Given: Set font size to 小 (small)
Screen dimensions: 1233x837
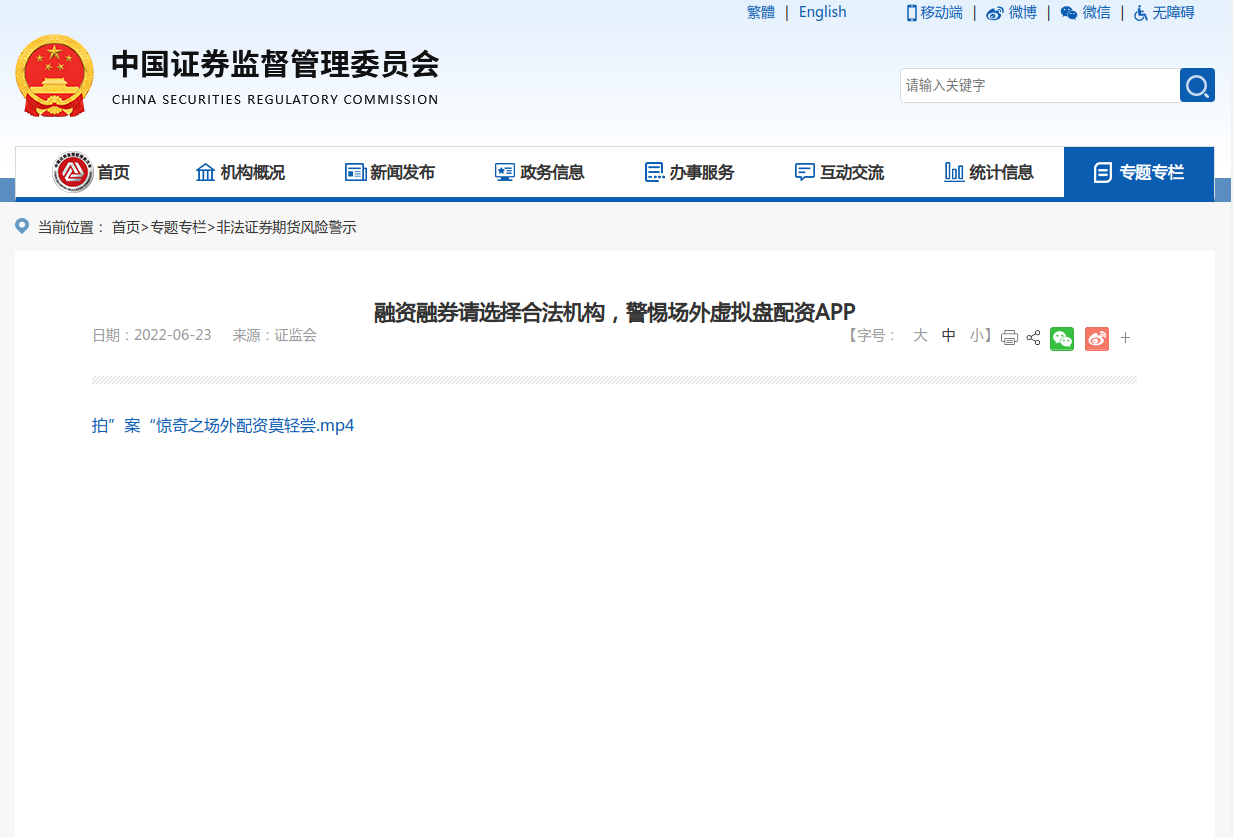Looking at the screenshot, I should pos(976,336).
